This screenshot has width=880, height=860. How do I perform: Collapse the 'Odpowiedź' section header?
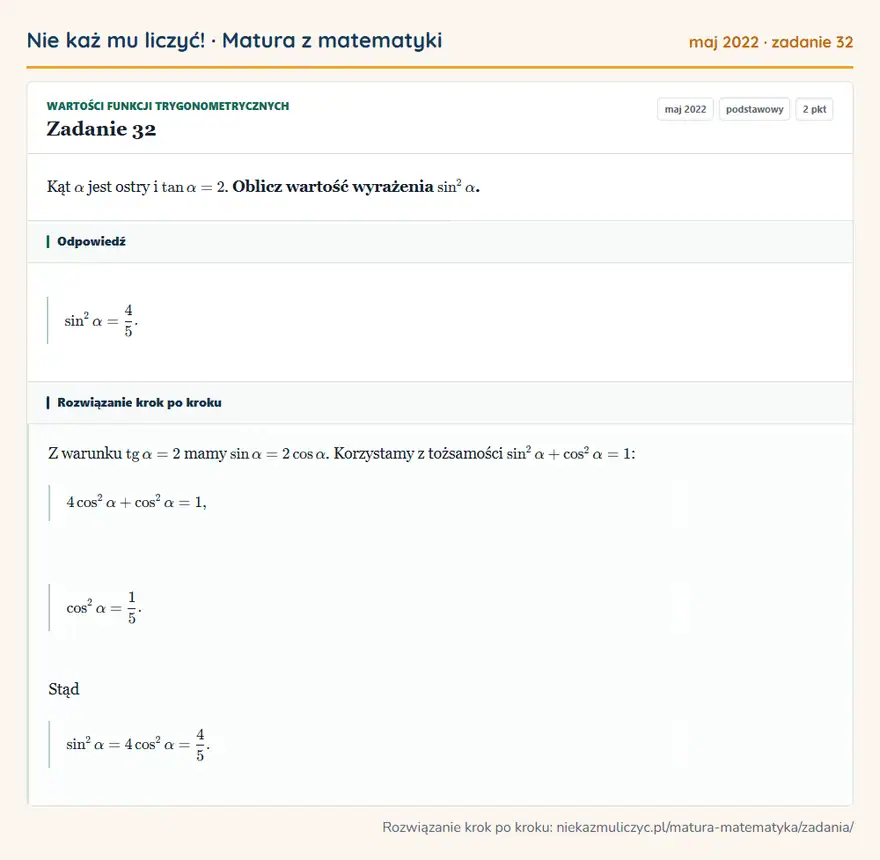tap(440, 241)
